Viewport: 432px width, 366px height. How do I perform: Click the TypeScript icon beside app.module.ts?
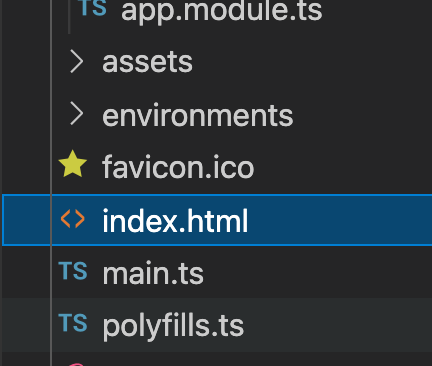[93, 7]
